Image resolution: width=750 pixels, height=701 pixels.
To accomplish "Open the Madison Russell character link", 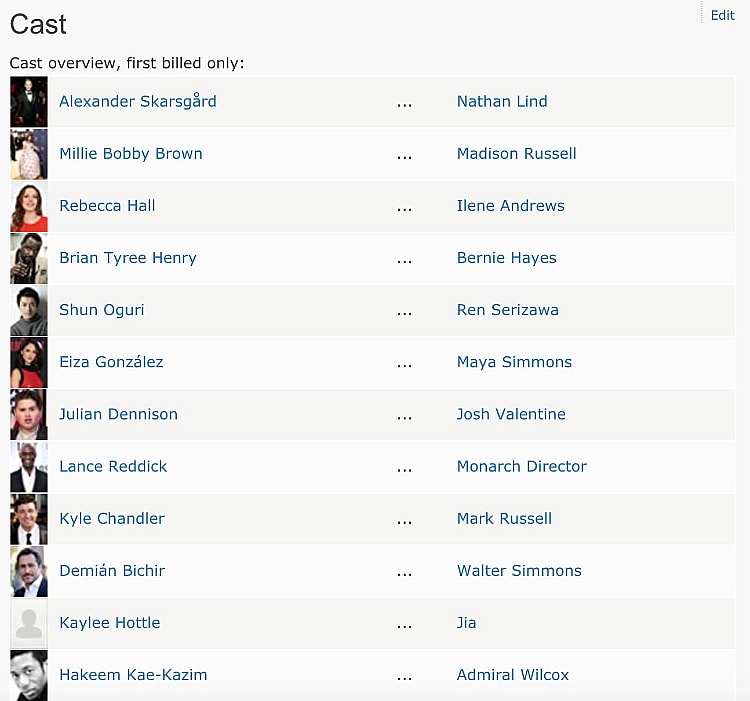I will [x=516, y=153].
